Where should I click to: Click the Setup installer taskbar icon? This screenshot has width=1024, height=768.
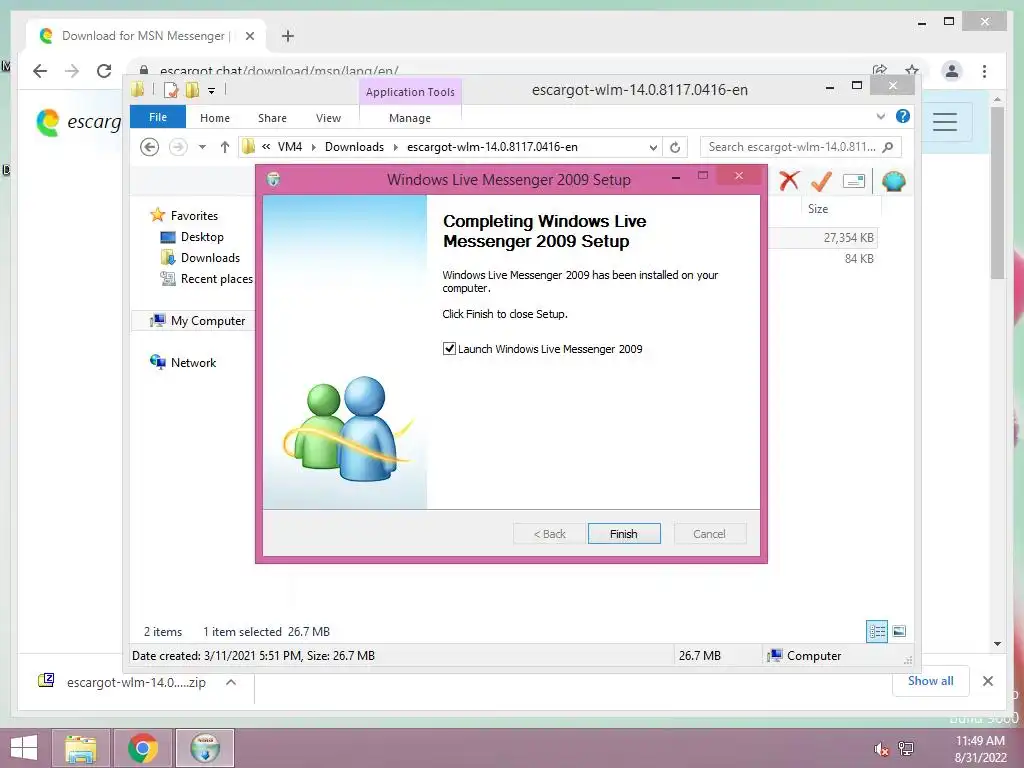[205, 748]
